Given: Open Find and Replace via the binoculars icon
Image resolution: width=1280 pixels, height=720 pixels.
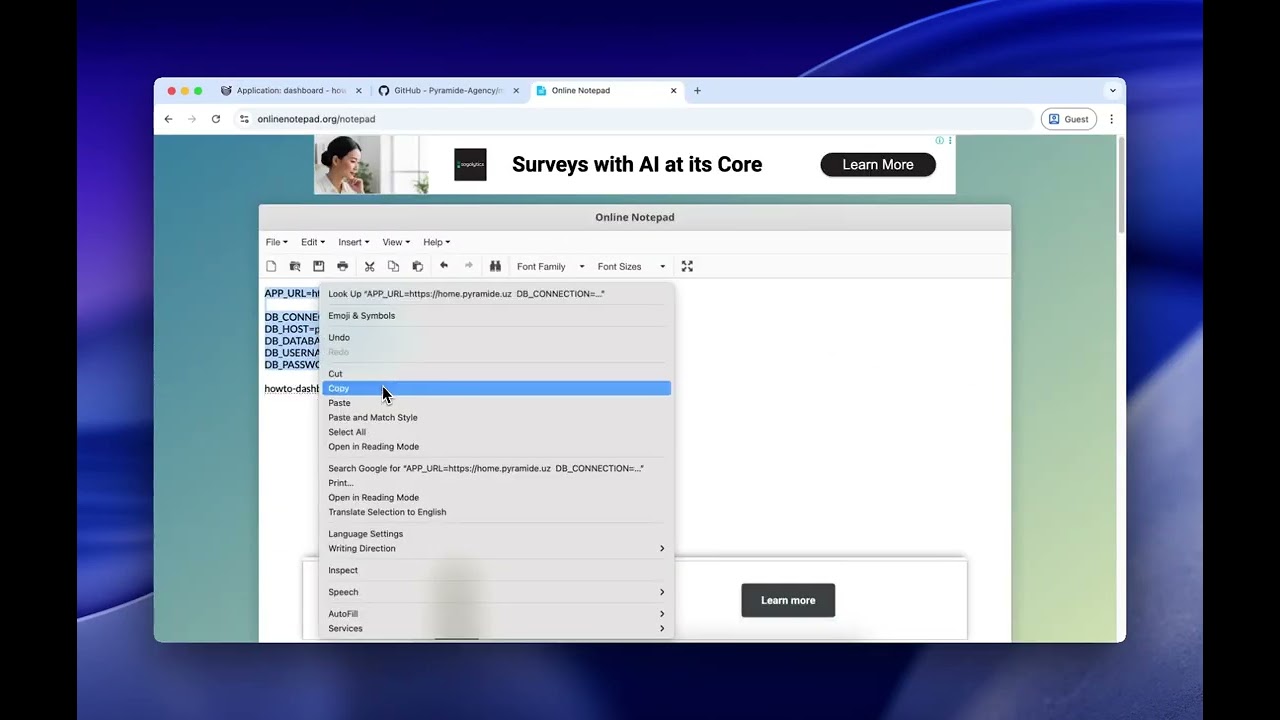Looking at the screenshot, I should 495,266.
